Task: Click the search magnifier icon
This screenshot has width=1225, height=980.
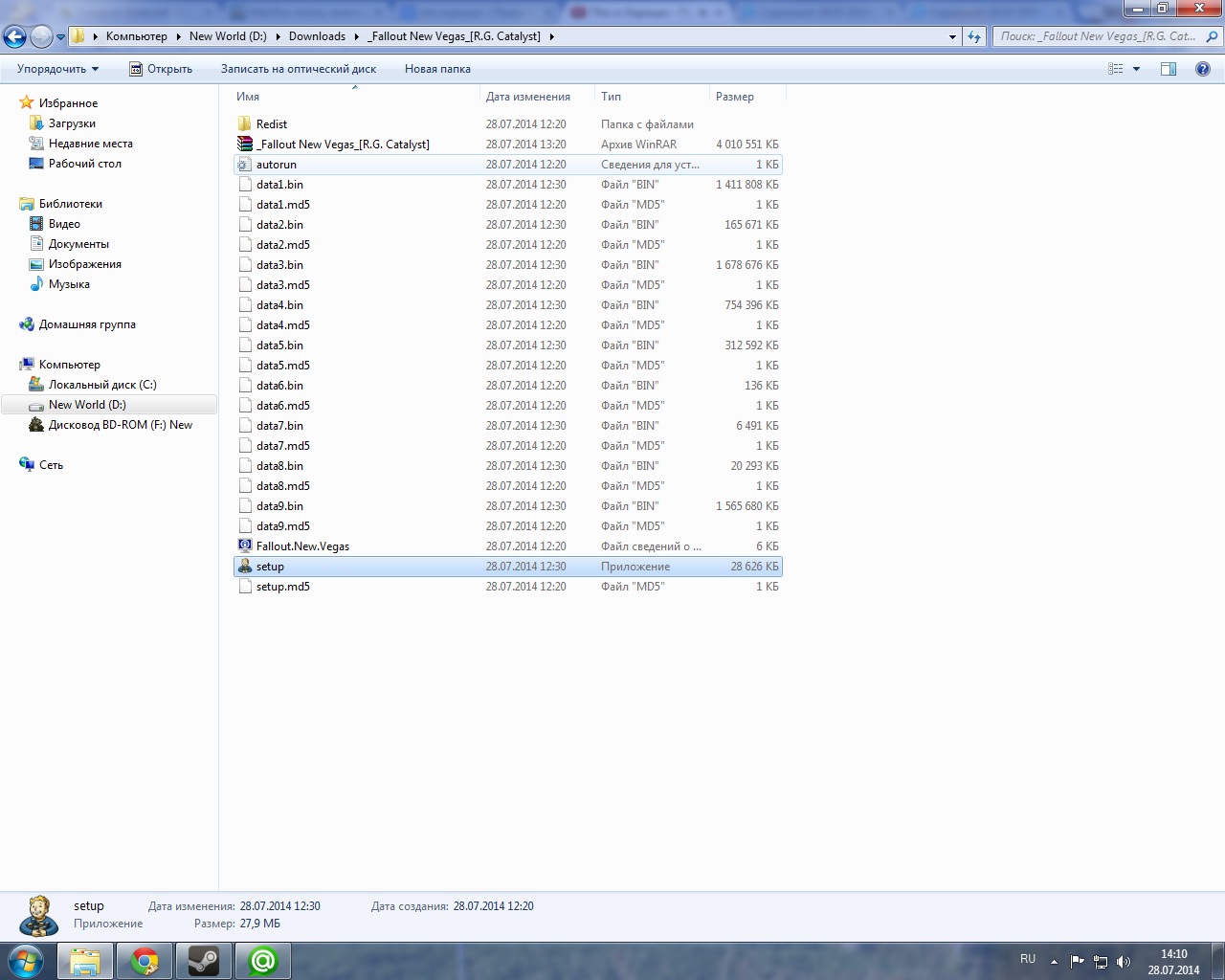Action: click(x=1212, y=36)
